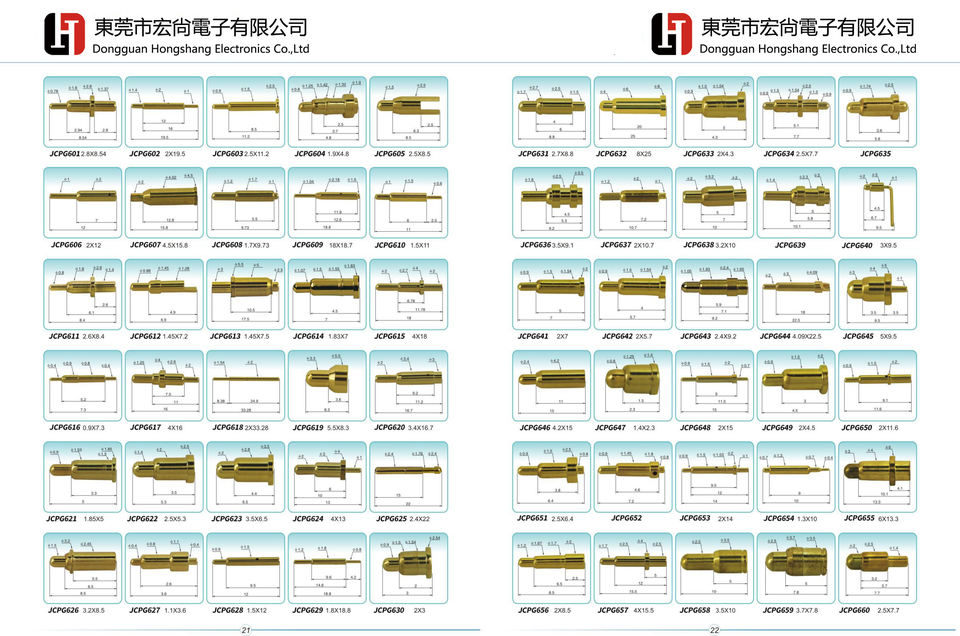This screenshot has width=960, height=636.
Task: Select the 'JCPG606 2X12' caption
Action: 76,245
